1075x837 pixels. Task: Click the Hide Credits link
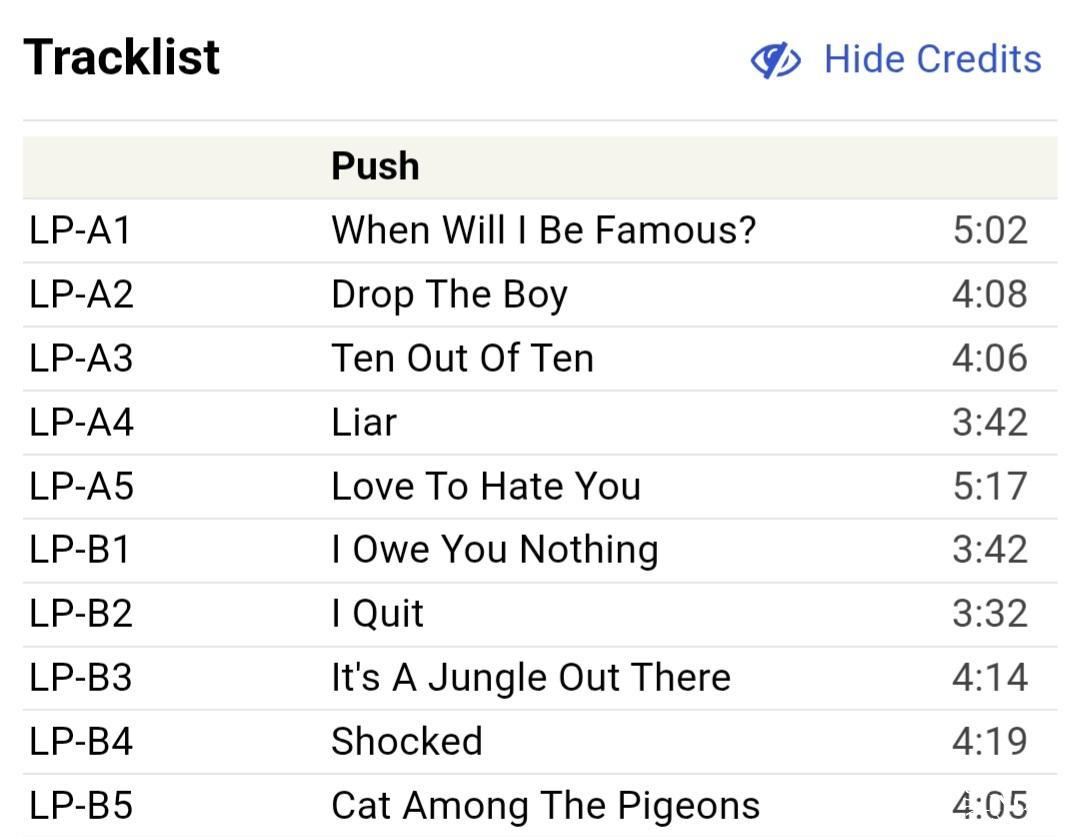(x=932, y=59)
